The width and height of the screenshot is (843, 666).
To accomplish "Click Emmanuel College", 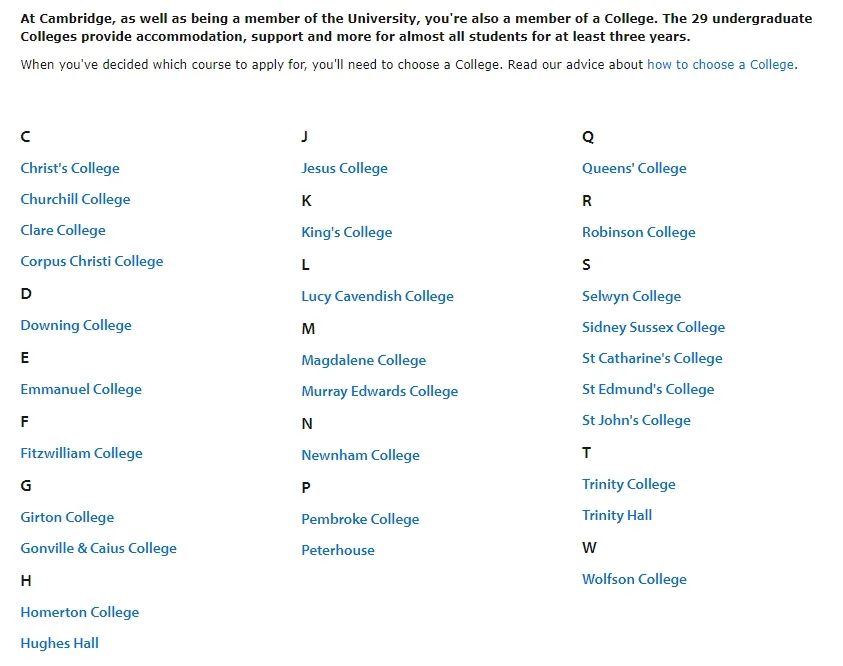I will point(81,389).
